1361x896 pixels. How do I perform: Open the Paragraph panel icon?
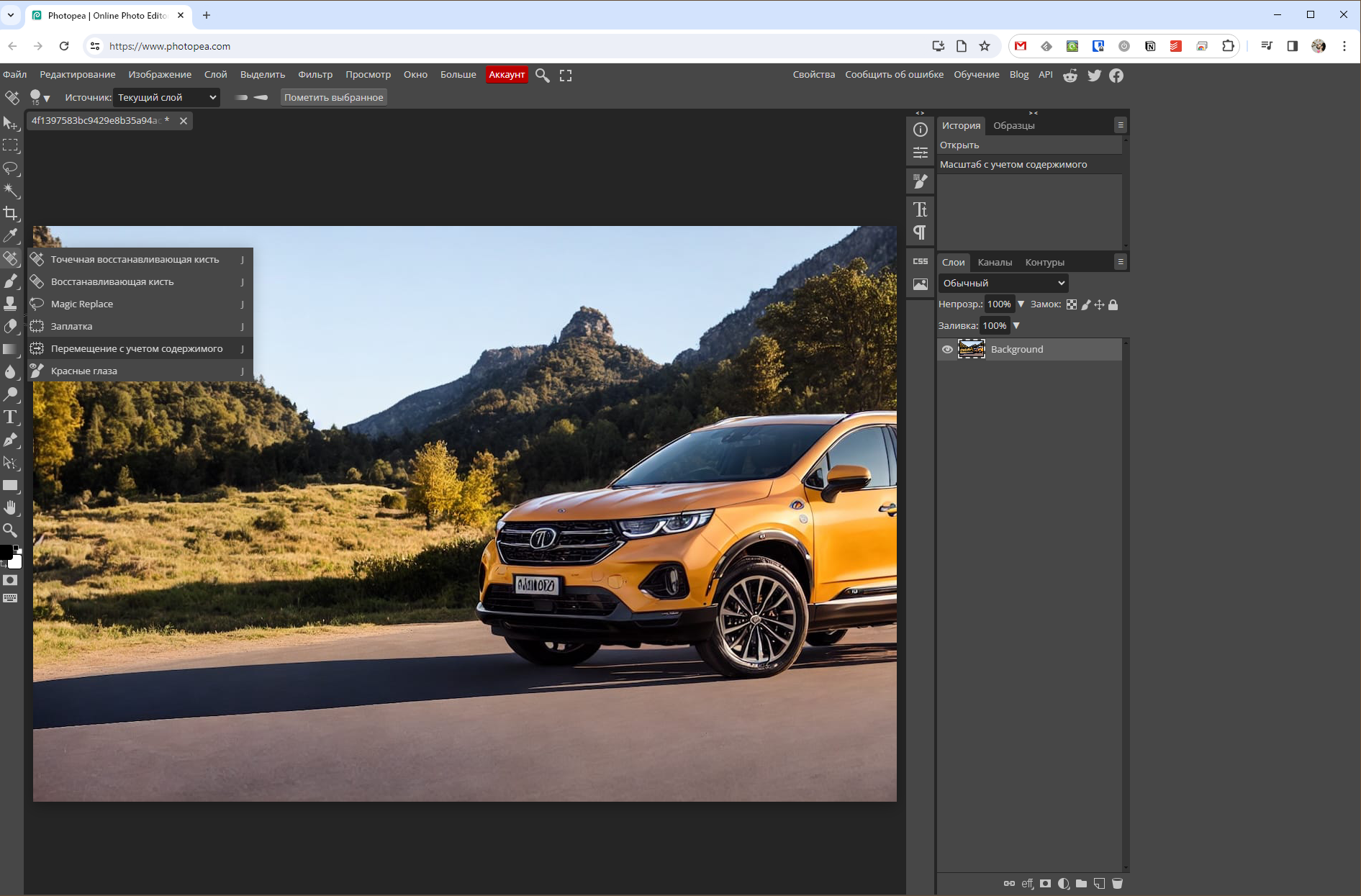point(921,232)
